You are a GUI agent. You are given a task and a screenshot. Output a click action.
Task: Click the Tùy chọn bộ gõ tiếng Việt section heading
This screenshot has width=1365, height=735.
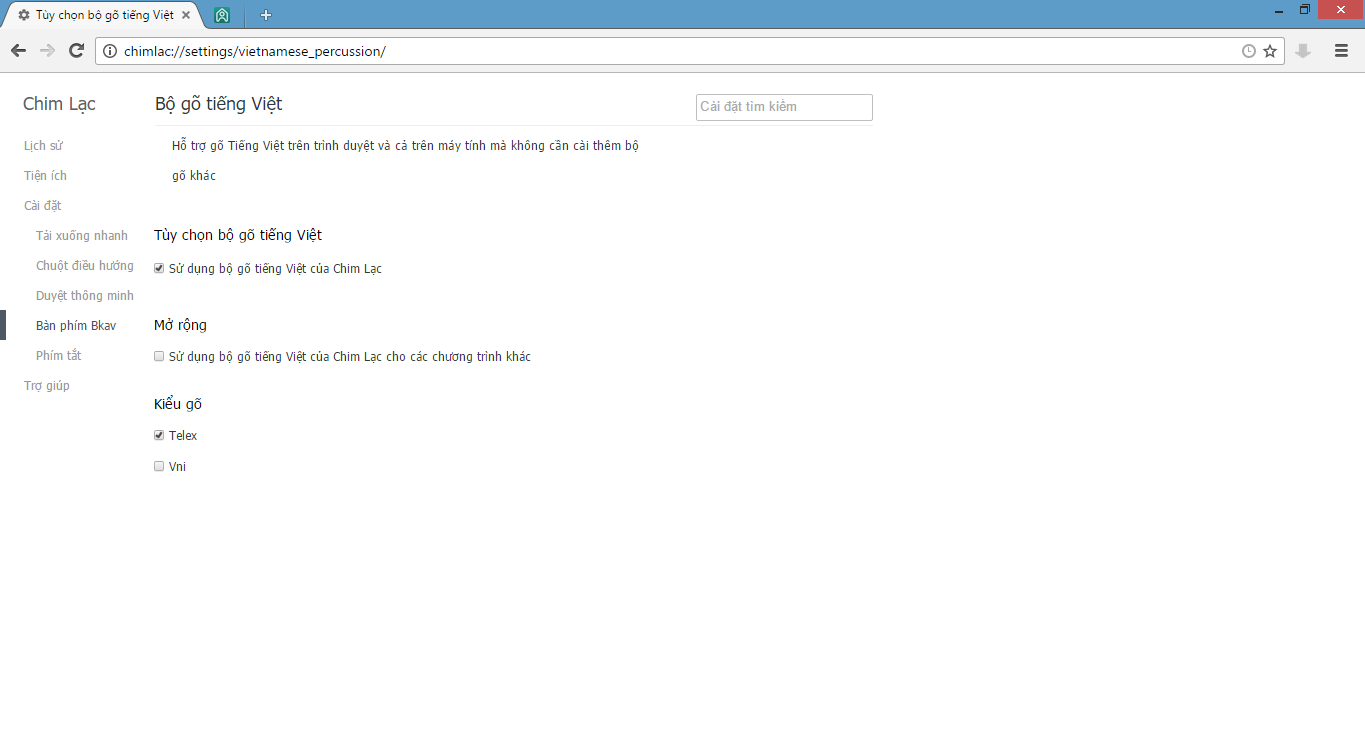coord(238,236)
